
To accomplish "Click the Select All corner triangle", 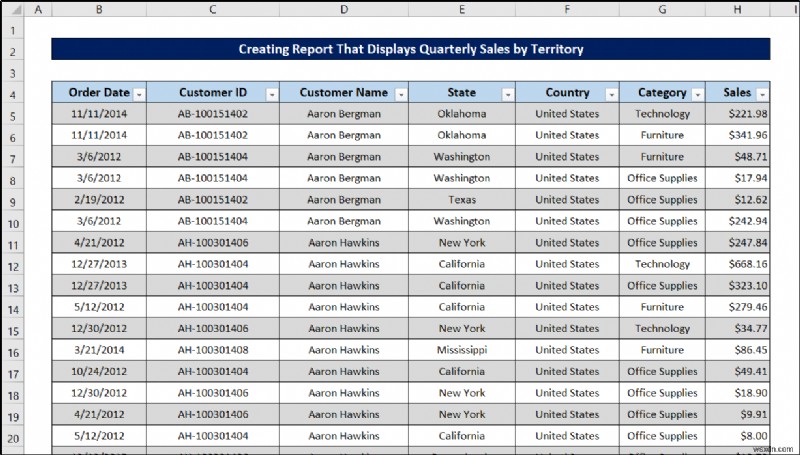I will 16,10.
